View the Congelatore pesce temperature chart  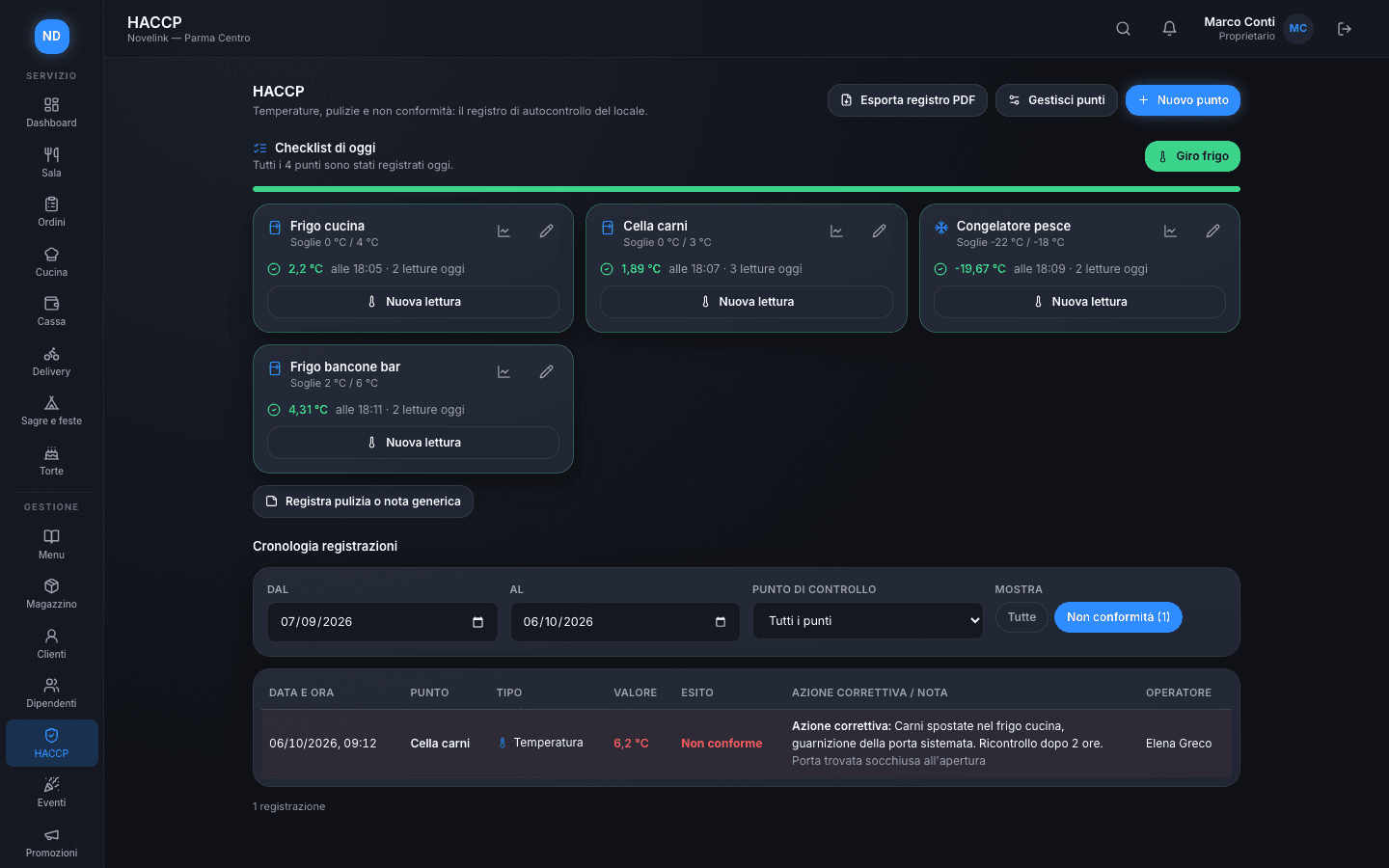(x=1170, y=231)
